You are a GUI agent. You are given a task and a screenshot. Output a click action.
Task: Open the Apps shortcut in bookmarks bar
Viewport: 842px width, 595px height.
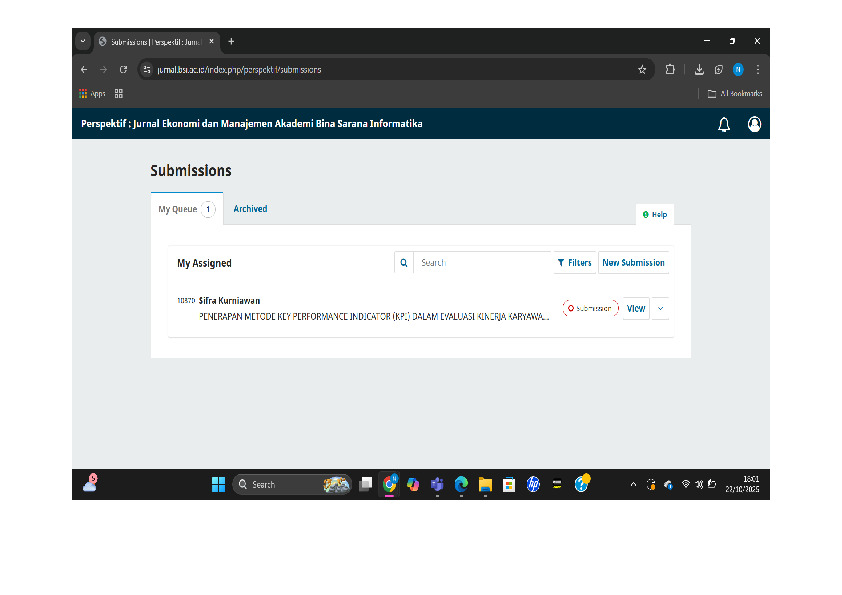click(92, 93)
